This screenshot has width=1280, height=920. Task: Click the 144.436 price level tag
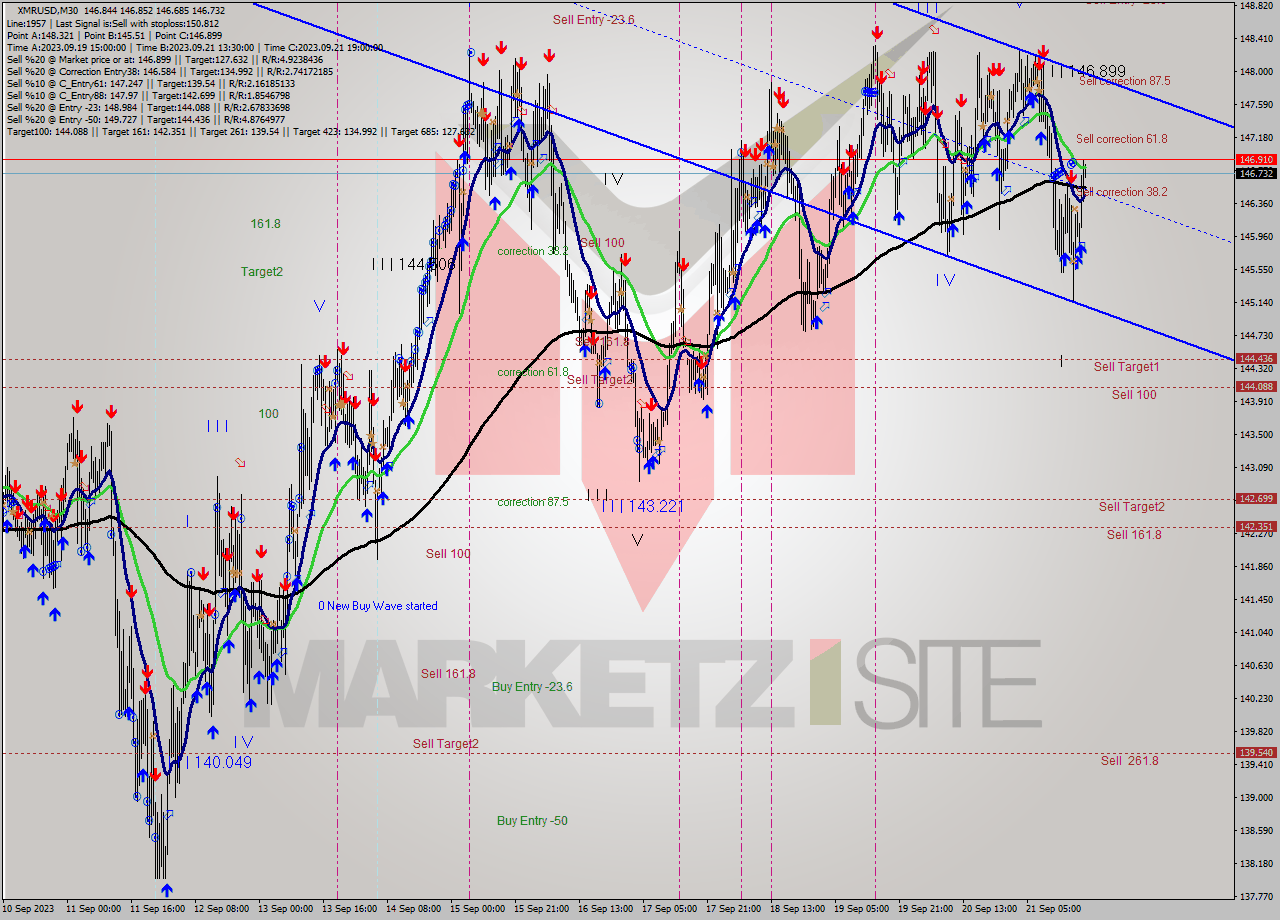(x=1256, y=359)
